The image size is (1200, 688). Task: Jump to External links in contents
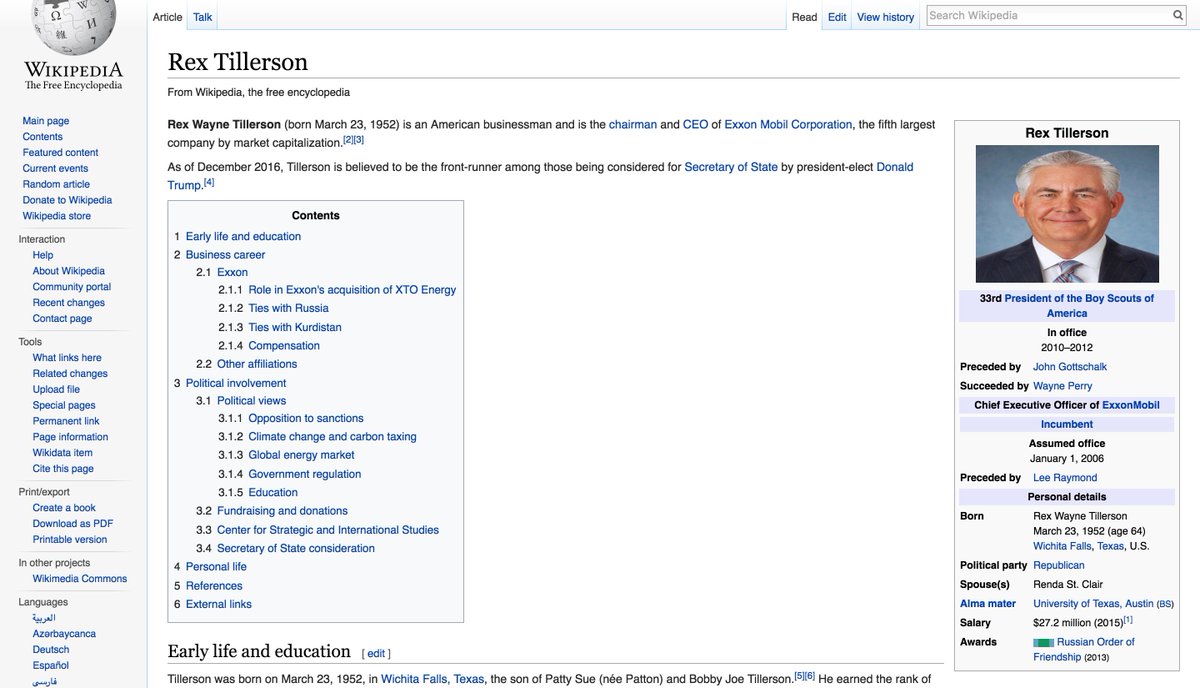click(x=219, y=605)
